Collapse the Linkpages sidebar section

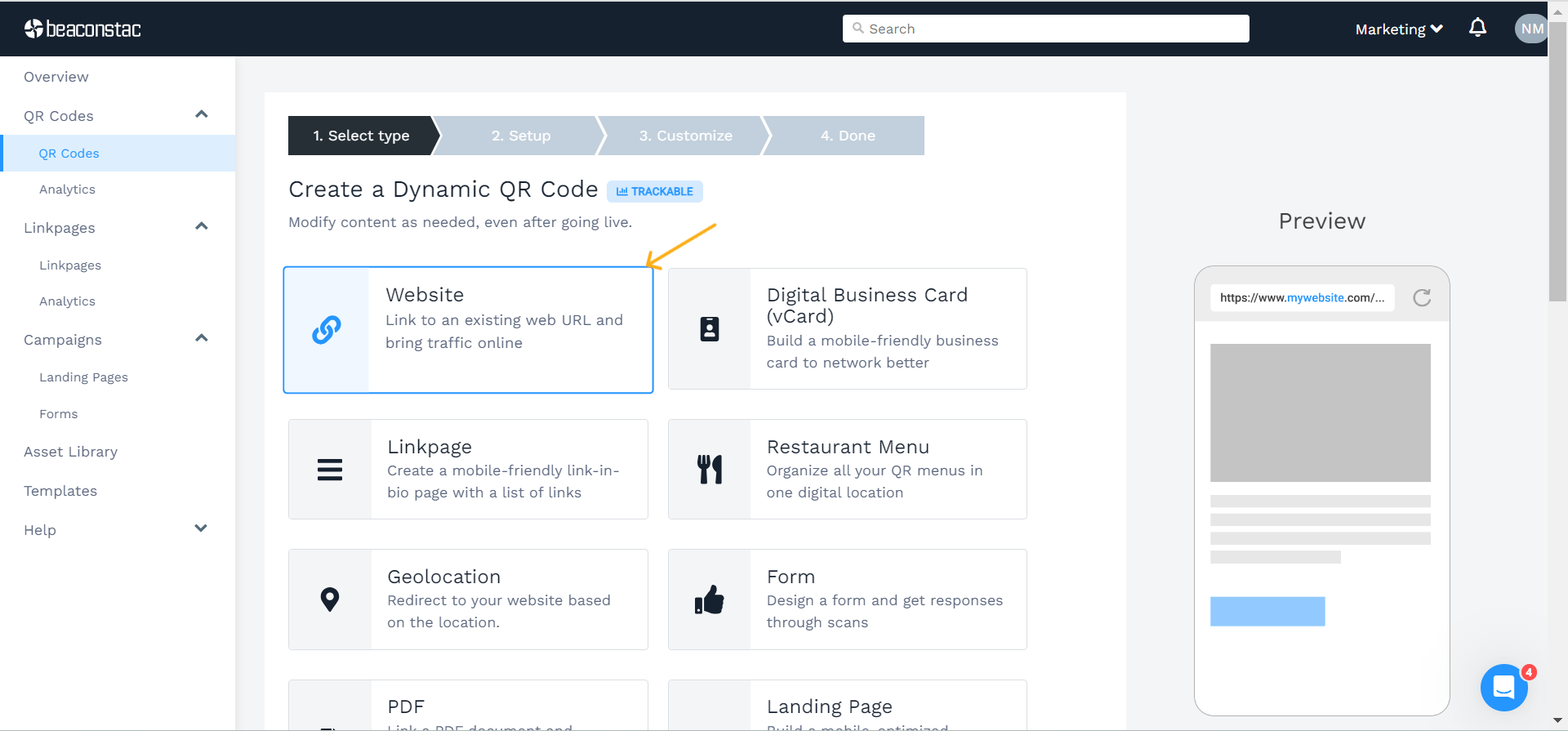click(202, 227)
